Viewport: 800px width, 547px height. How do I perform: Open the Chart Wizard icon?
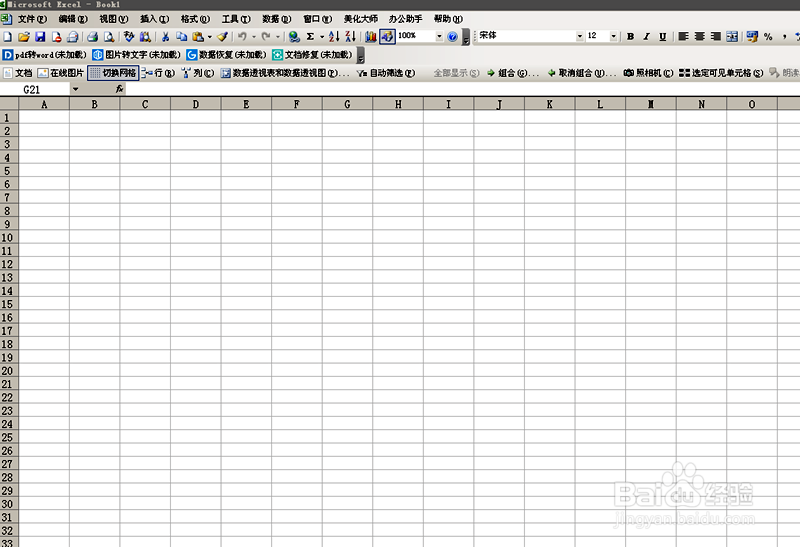click(371, 37)
